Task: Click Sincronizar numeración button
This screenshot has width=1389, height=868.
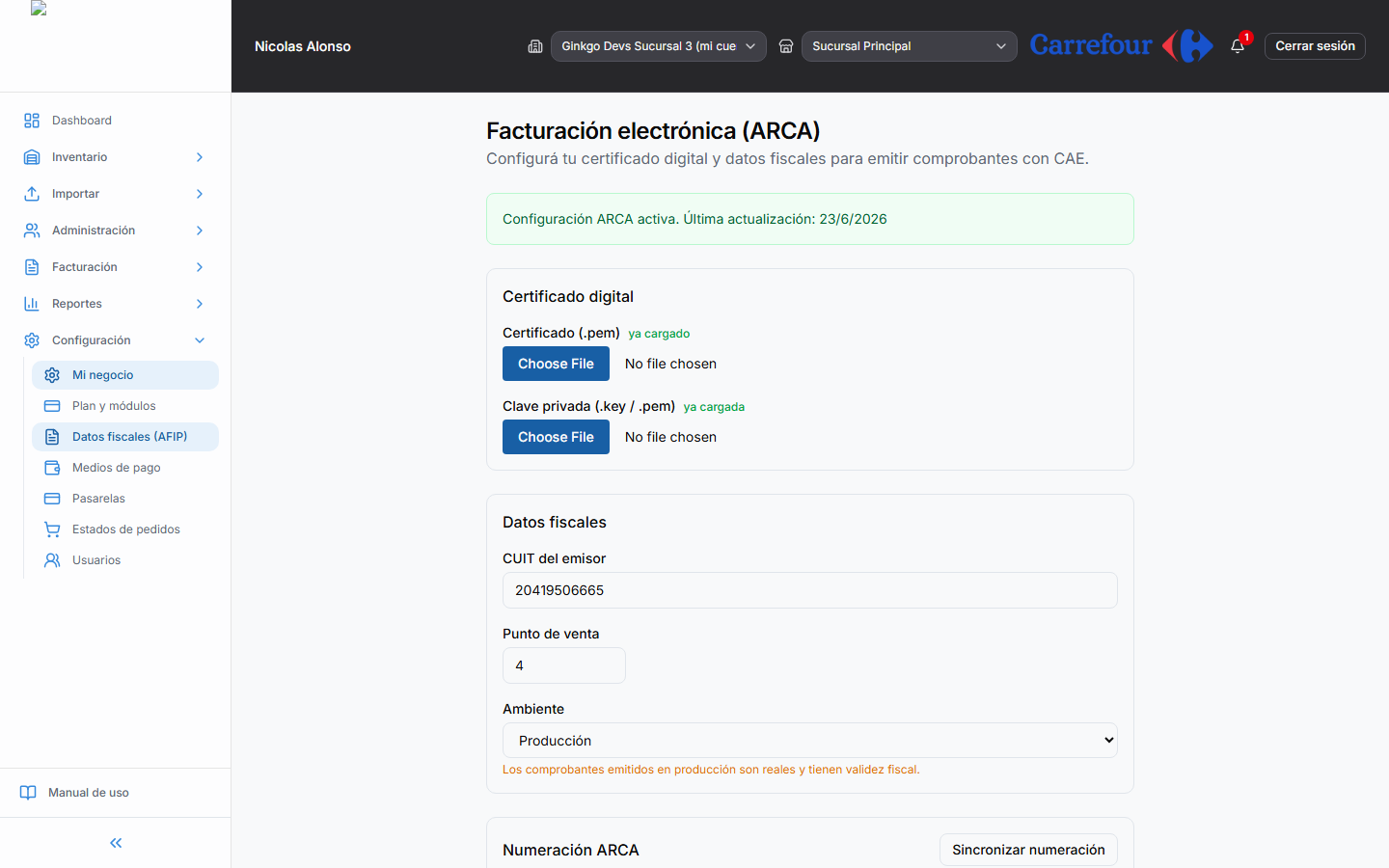Action: click(x=1028, y=850)
